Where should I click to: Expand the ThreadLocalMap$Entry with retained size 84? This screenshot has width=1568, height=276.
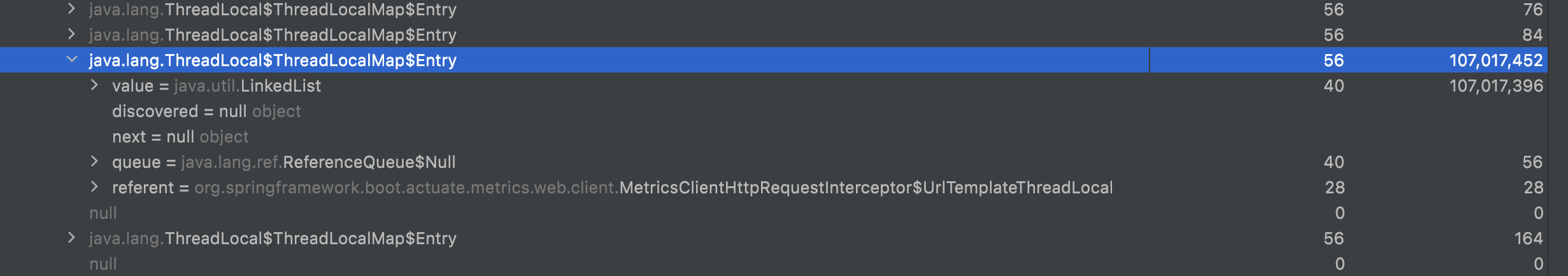[x=71, y=34]
